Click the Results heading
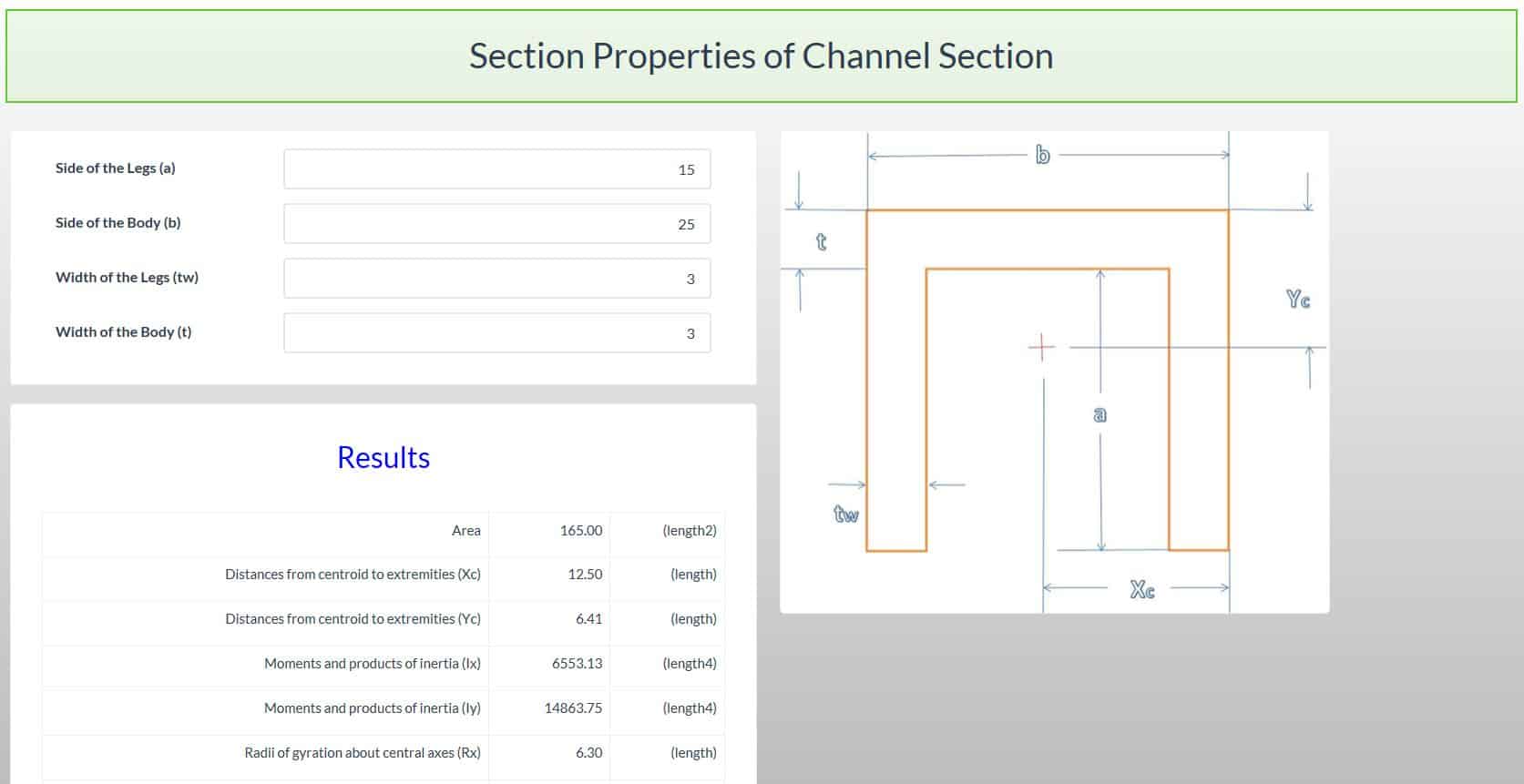 (384, 457)
